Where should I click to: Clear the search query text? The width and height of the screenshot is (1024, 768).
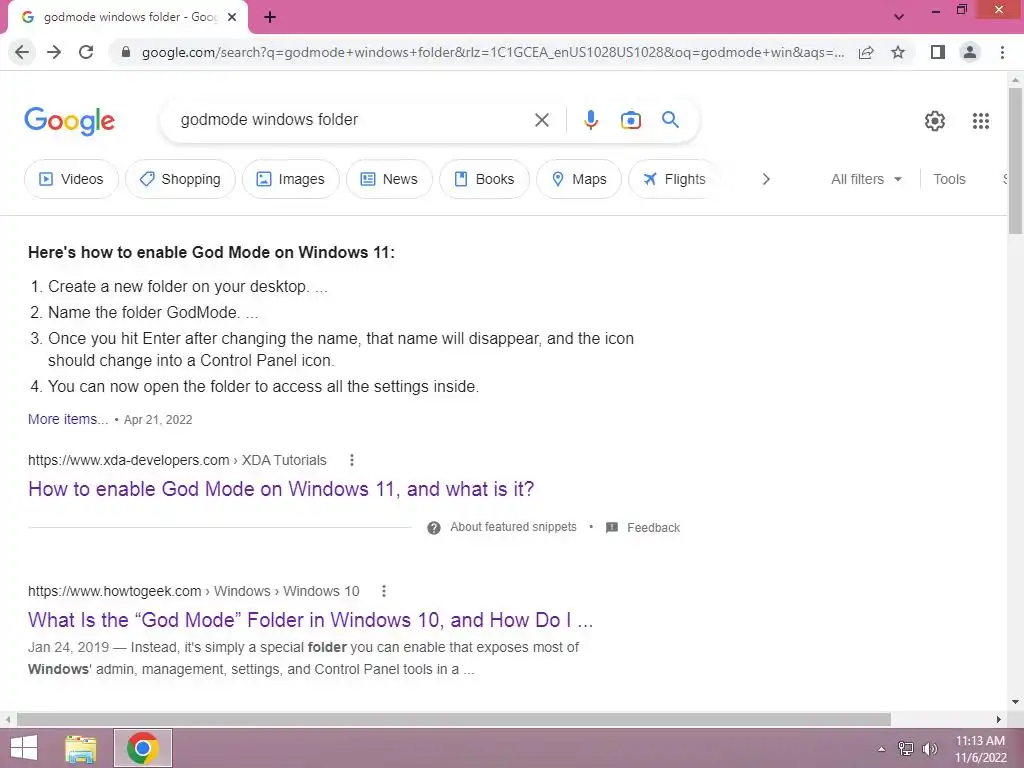tap(541, 120)
